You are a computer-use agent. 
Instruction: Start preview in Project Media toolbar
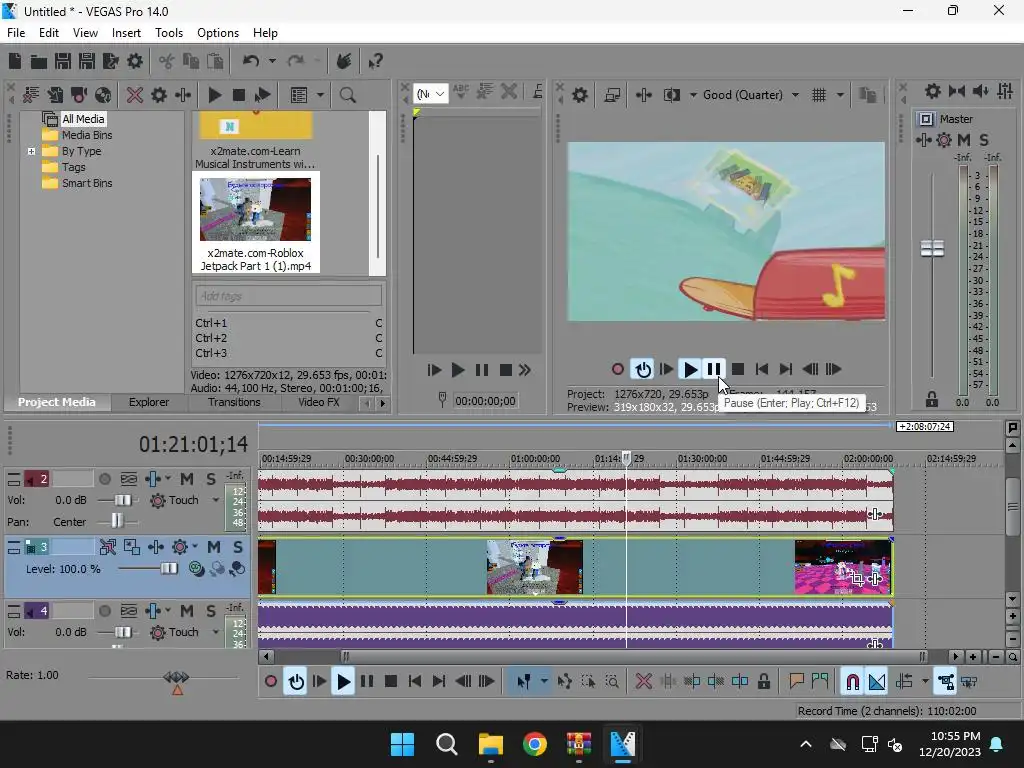tap(214, 95)
